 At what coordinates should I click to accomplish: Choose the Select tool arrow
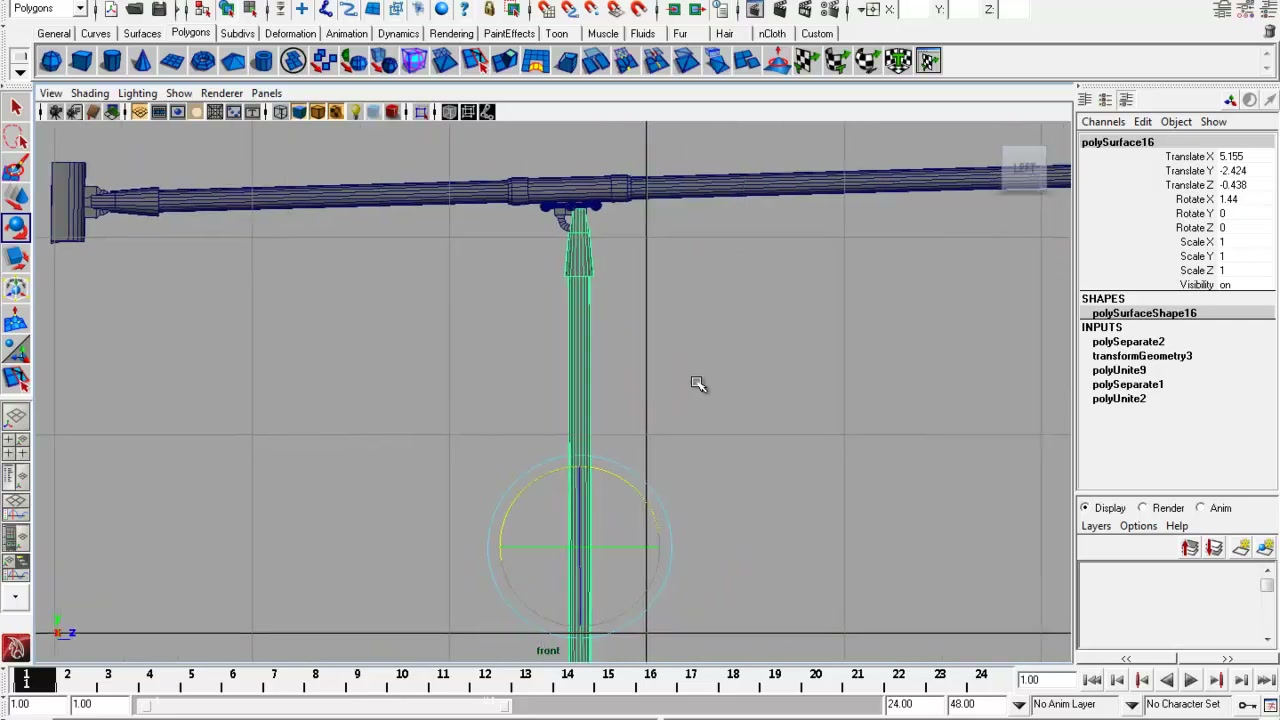(x=16, y=107)
